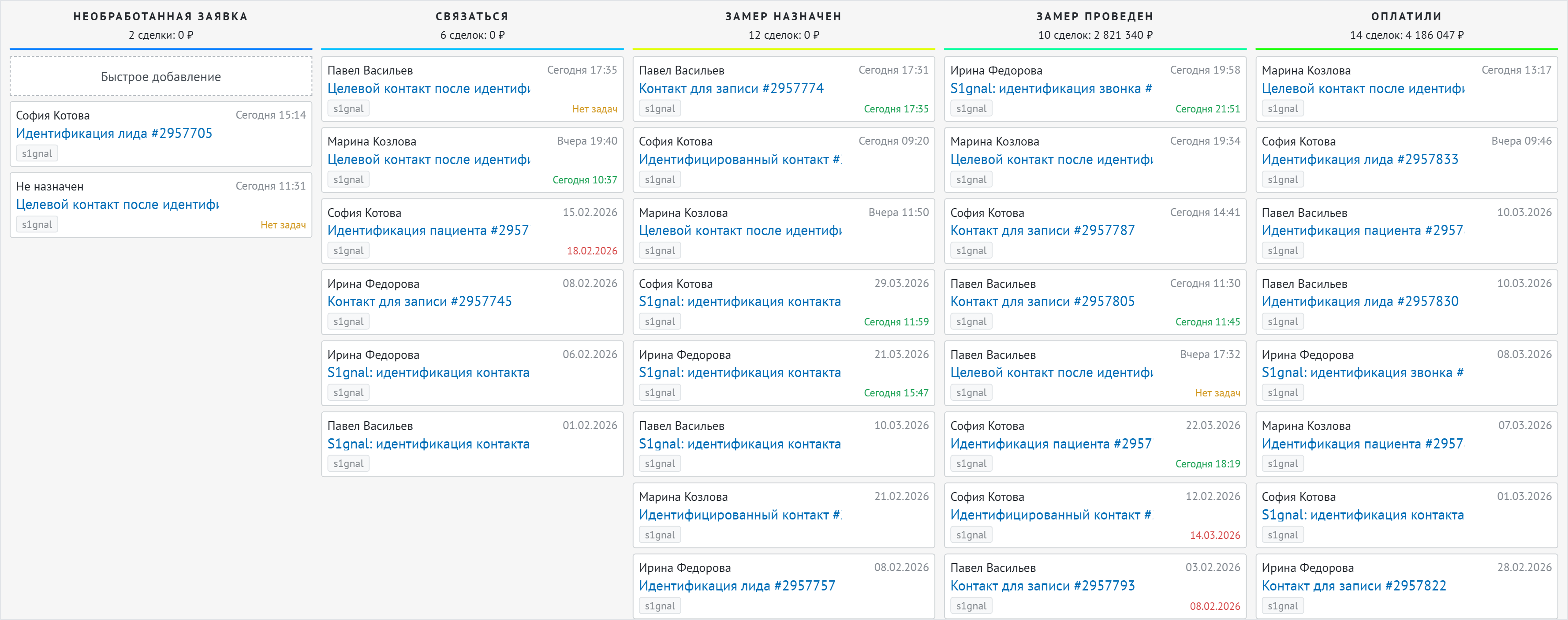Screen dimensions: 1568x620
Task: Click the overdue task date 14.03.2026
Action: [1214, 535]
